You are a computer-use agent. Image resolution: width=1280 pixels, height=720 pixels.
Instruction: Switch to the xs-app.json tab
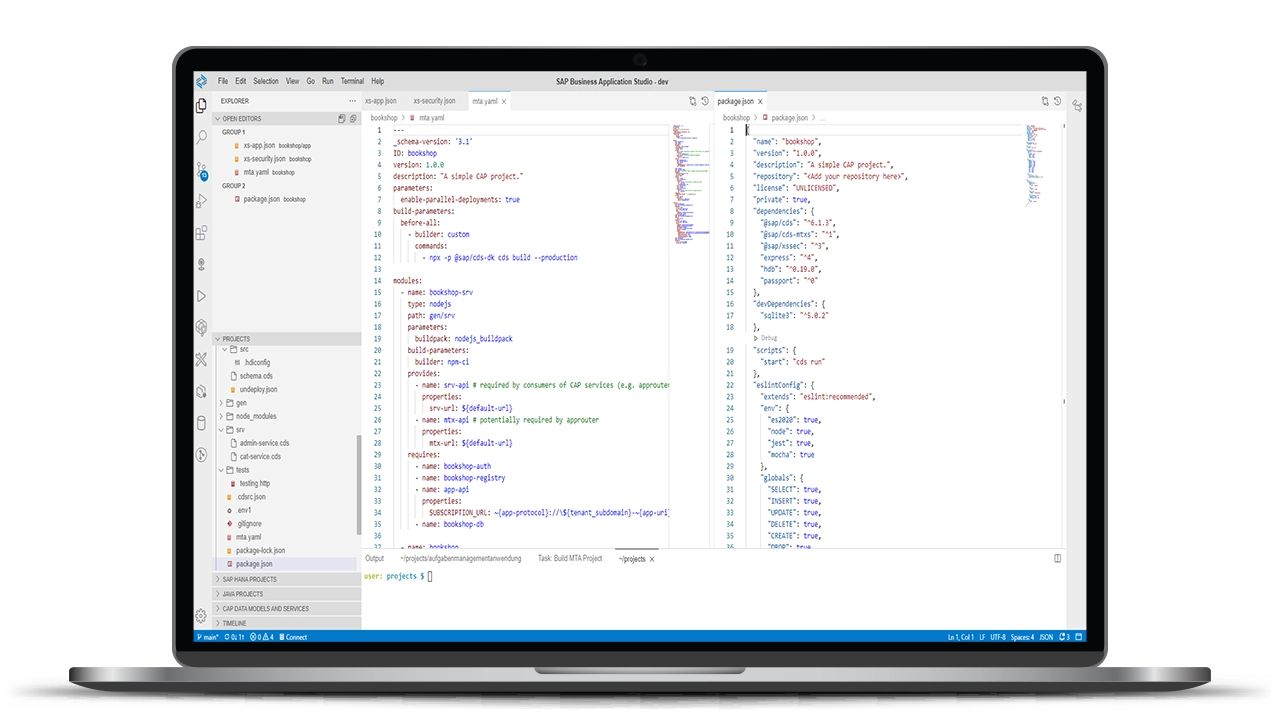click(380, 101)
